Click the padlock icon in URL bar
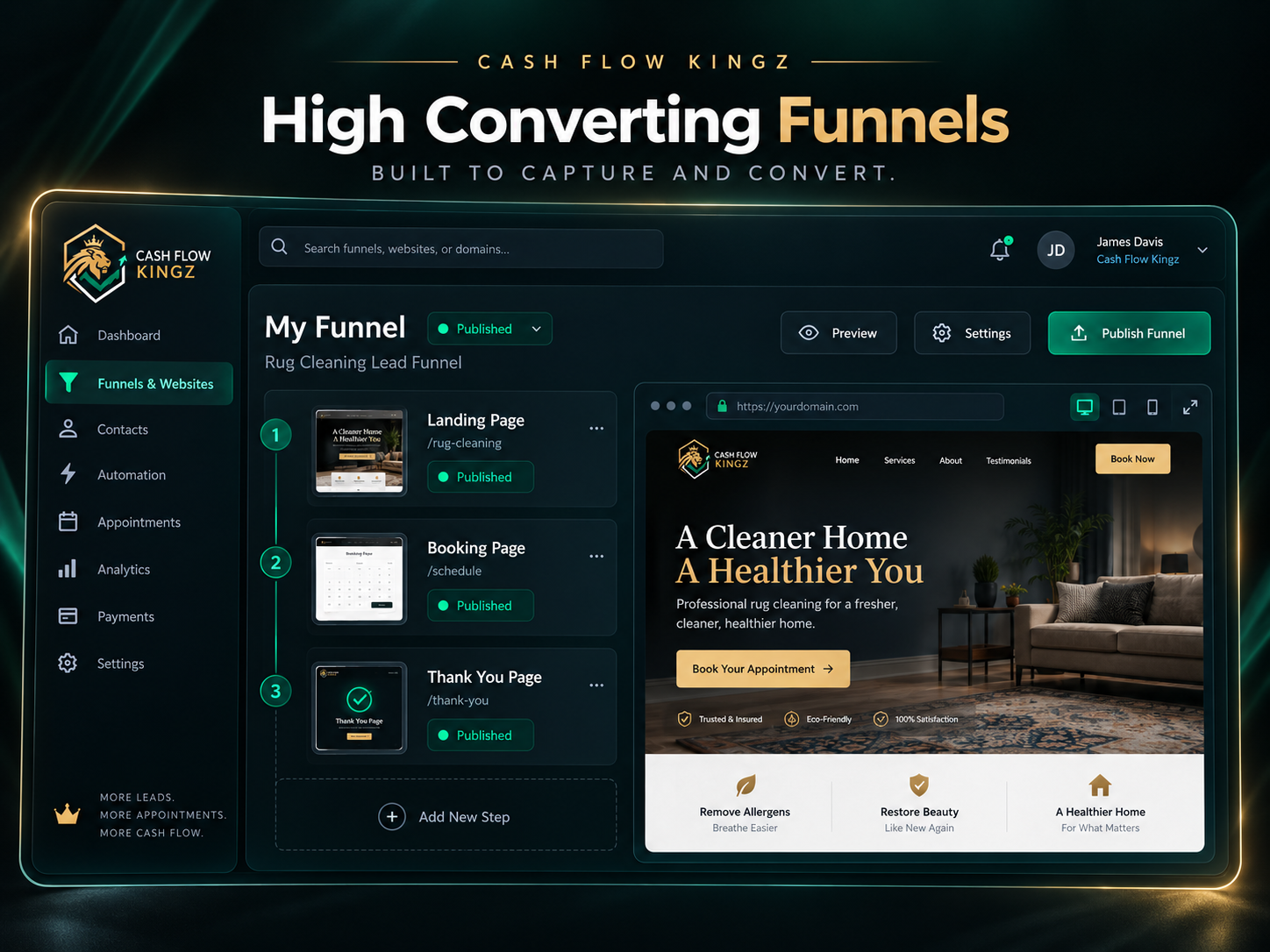 tap(723, 406)
